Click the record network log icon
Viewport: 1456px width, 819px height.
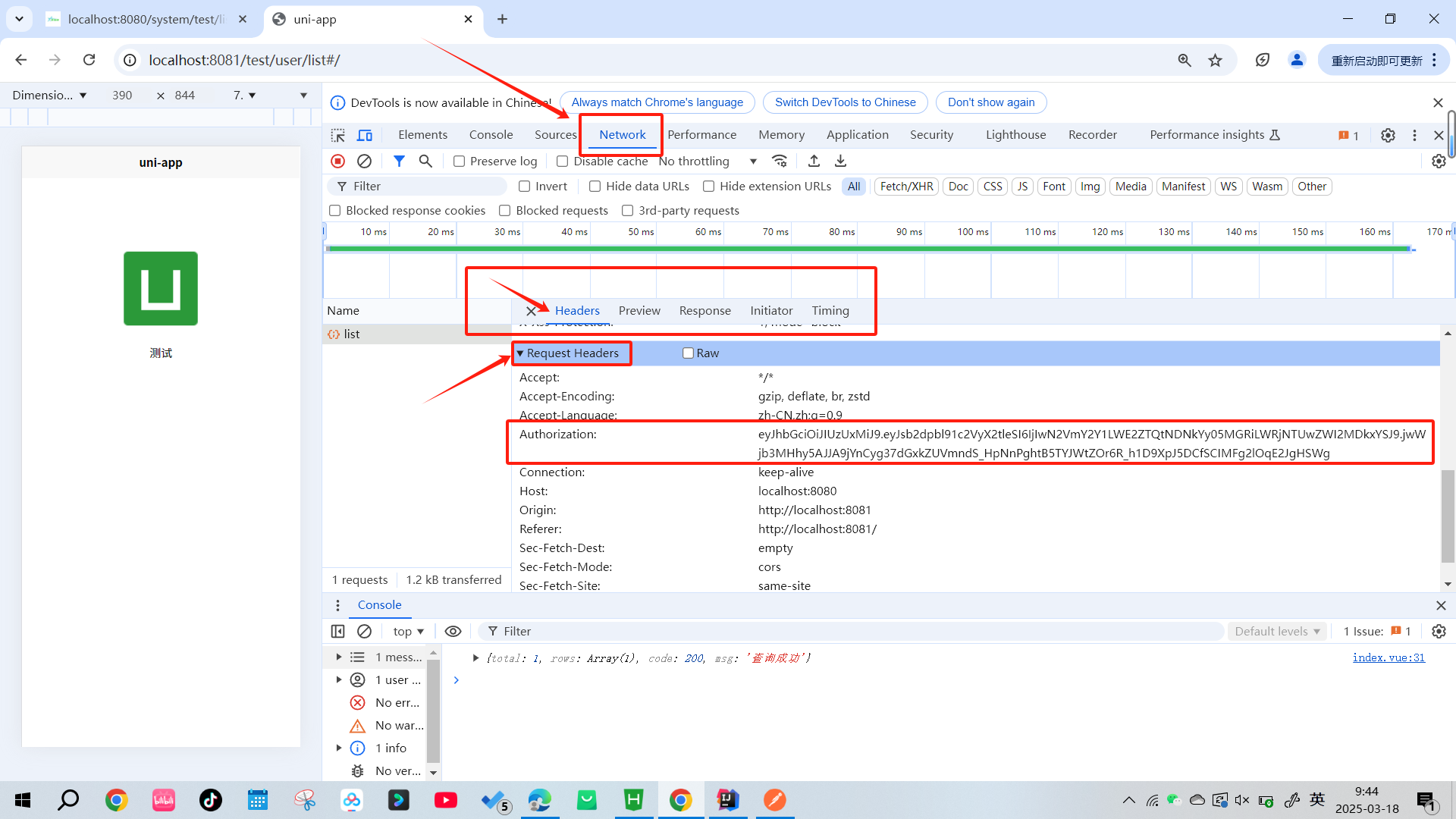coord(338,161)
